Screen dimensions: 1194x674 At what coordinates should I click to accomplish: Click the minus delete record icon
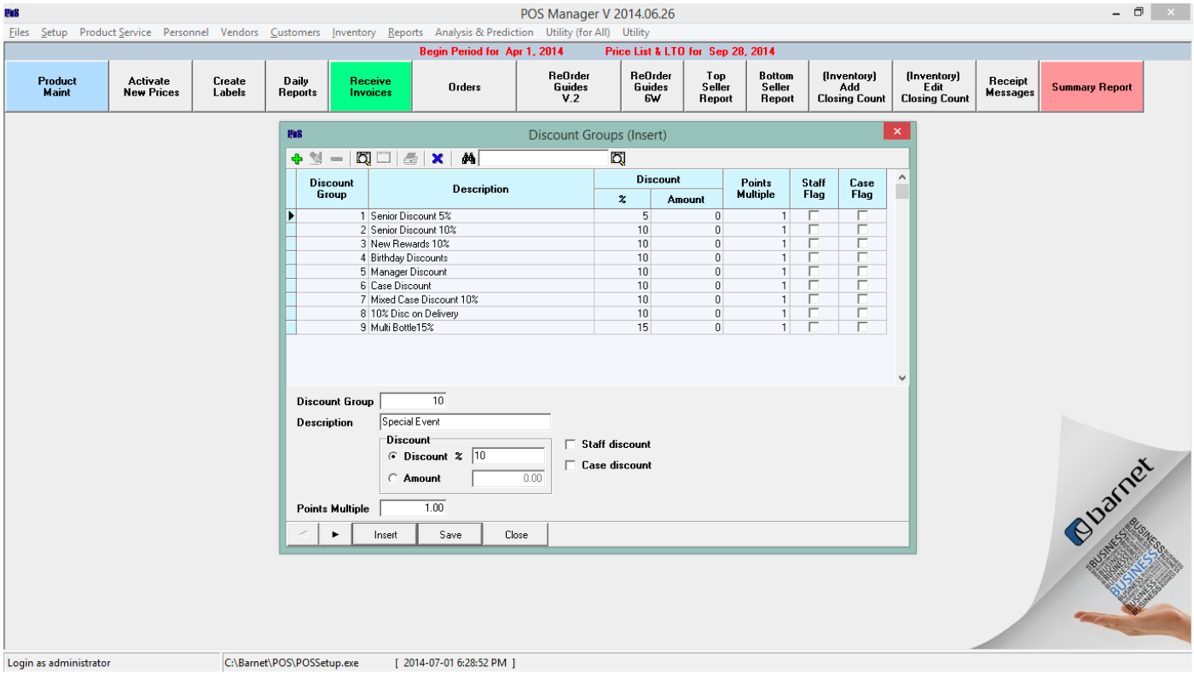point(337,158)
